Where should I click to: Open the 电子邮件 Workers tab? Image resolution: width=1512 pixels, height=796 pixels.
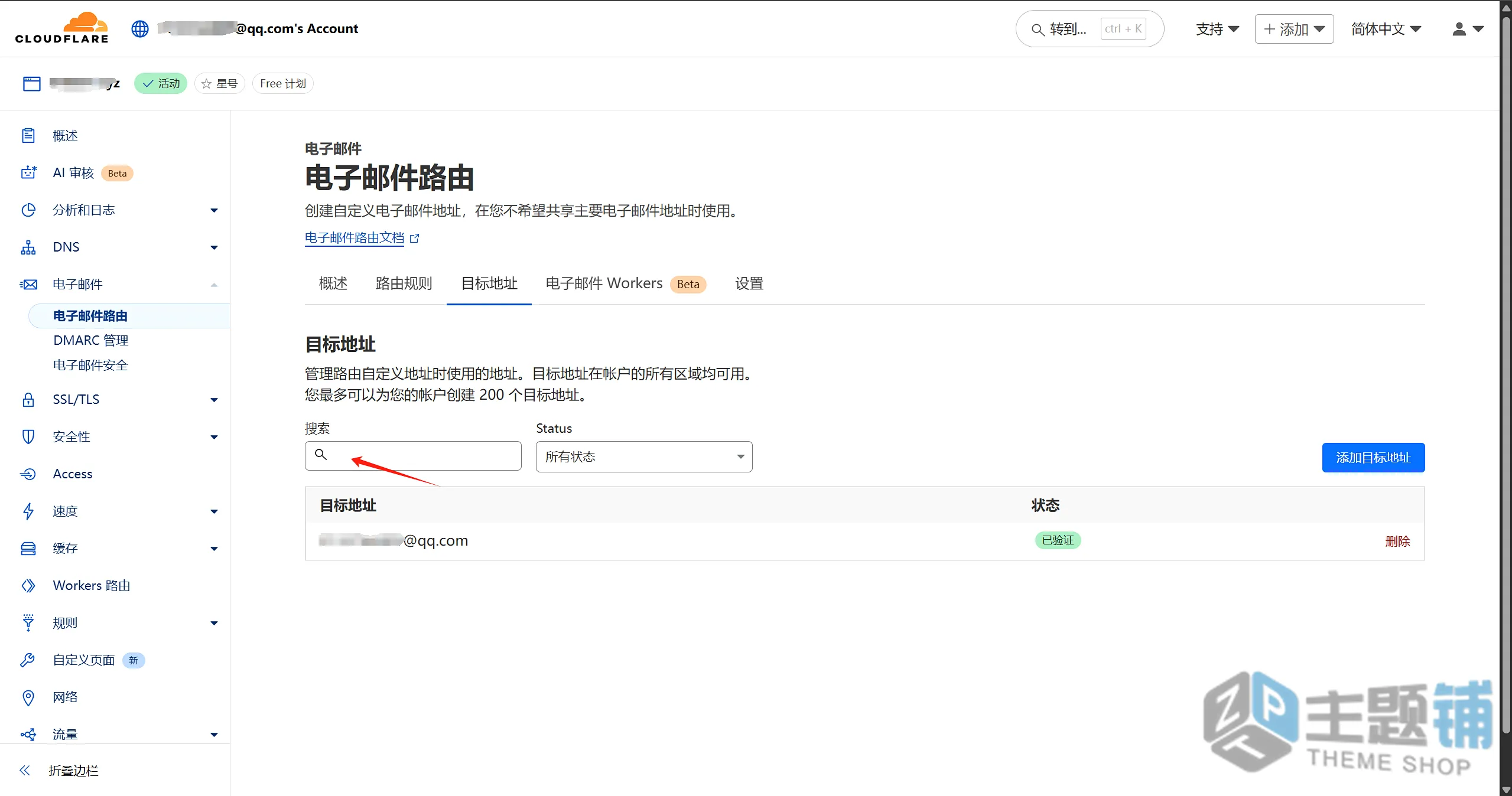point(626,284)
